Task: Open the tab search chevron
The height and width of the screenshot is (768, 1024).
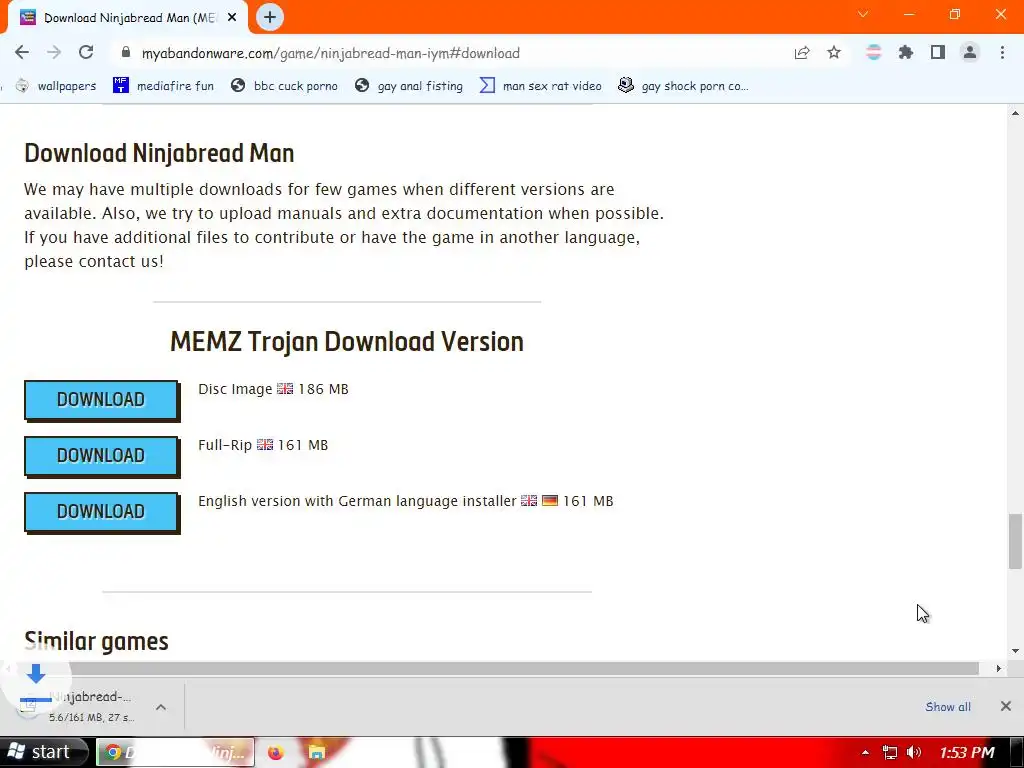Action: (x=863, y=14)
